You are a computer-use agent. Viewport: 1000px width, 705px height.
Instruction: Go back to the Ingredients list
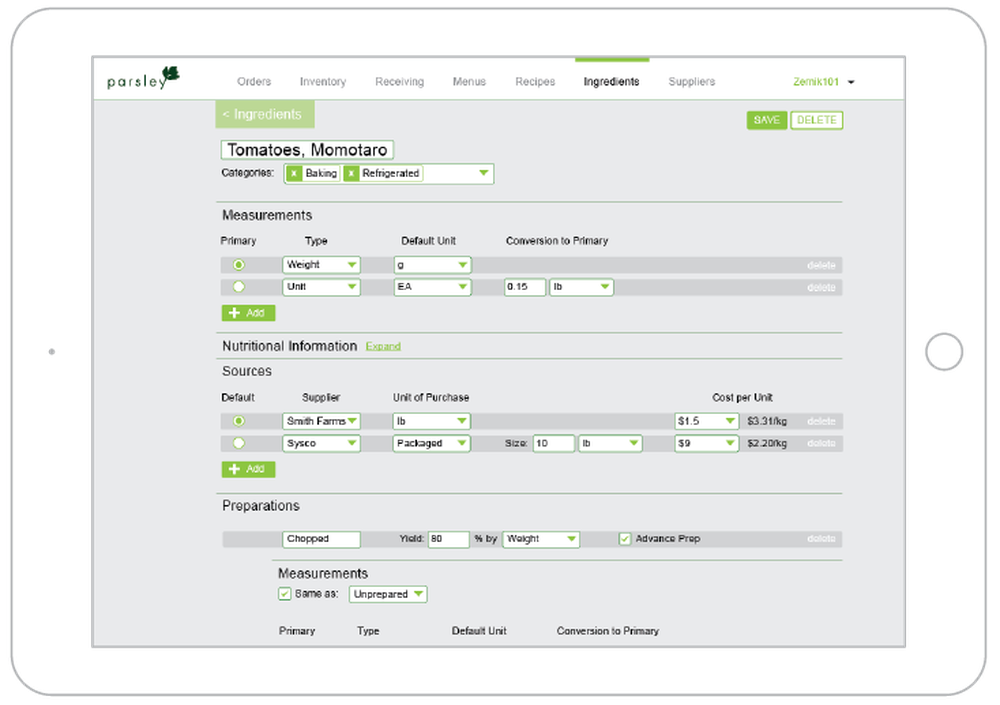pyautogui.click(x=264, y=114)
